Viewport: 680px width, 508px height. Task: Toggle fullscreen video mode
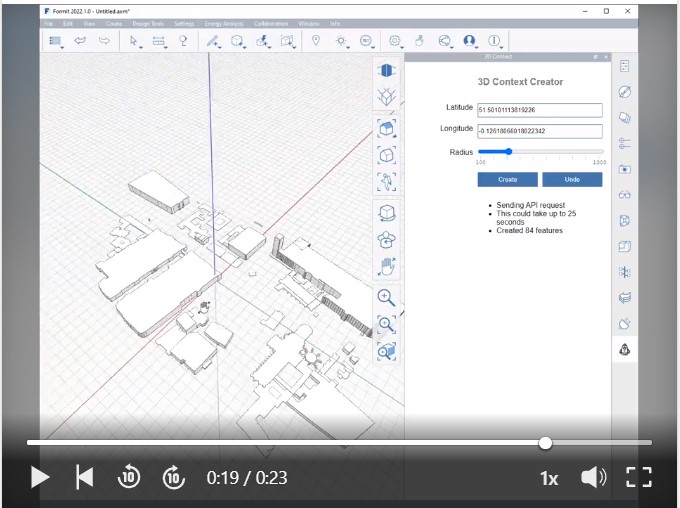point(639,477)
